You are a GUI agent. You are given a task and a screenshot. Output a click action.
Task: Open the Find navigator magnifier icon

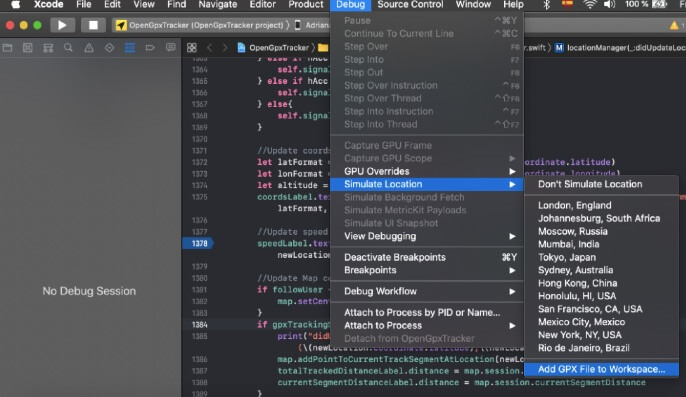[x=68, y=48]
